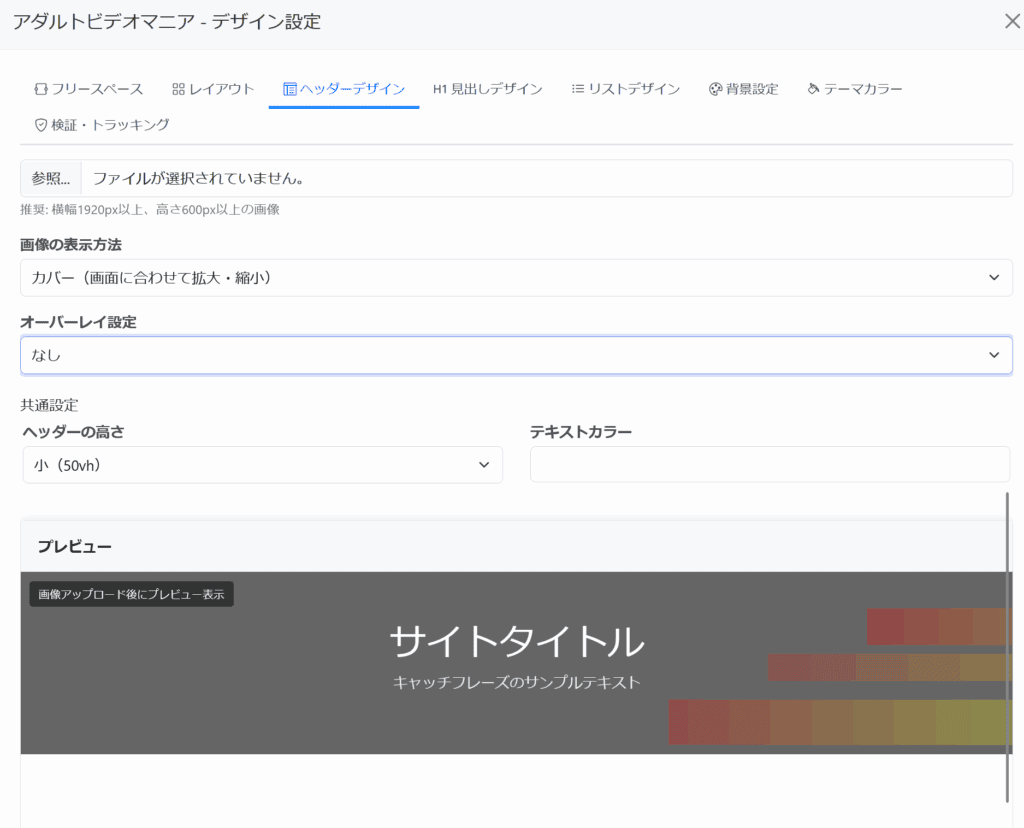Open the ヘッダーの高さ dropdown

263,465
